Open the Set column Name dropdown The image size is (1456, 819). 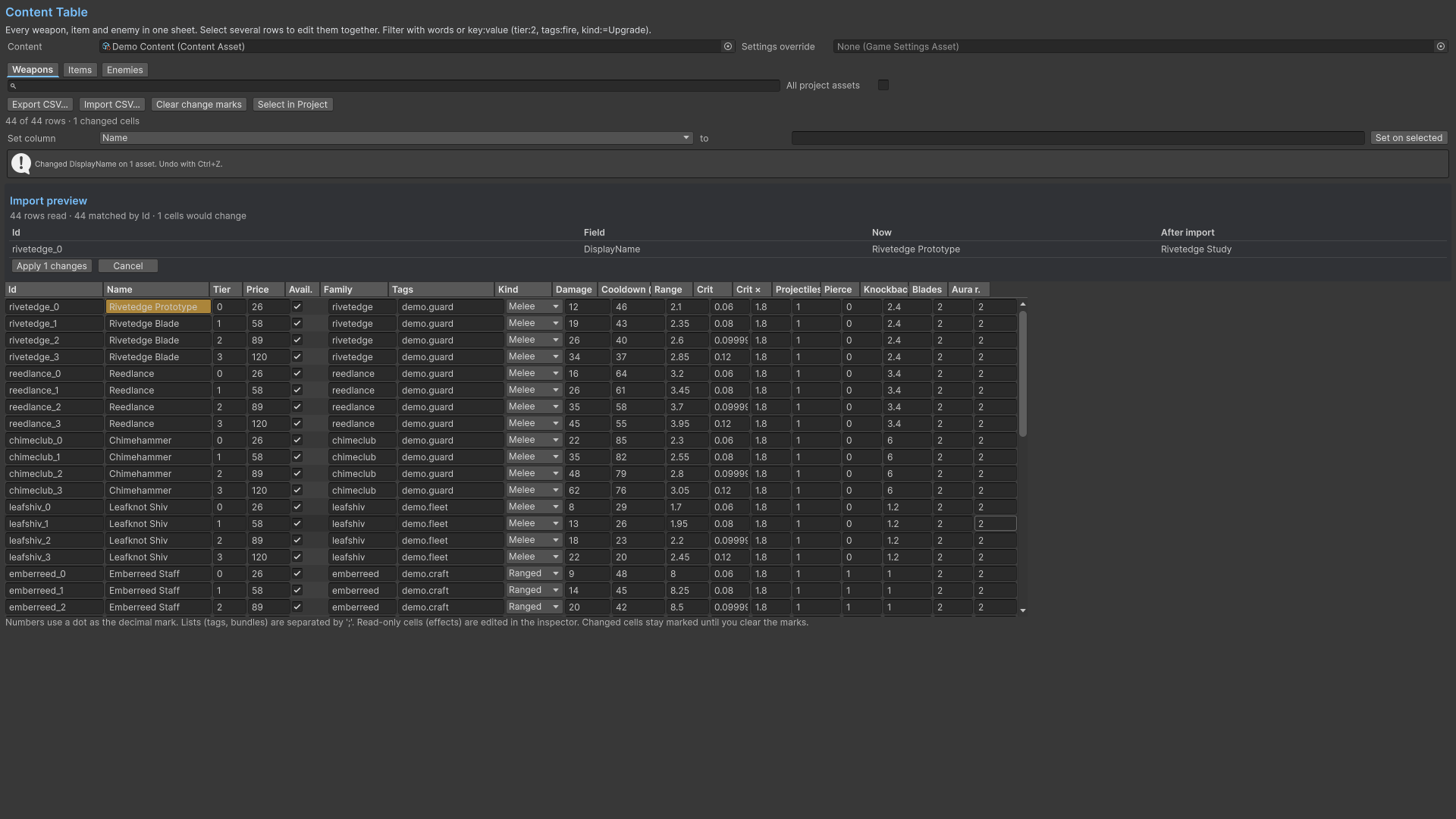(x=396, y=138)
